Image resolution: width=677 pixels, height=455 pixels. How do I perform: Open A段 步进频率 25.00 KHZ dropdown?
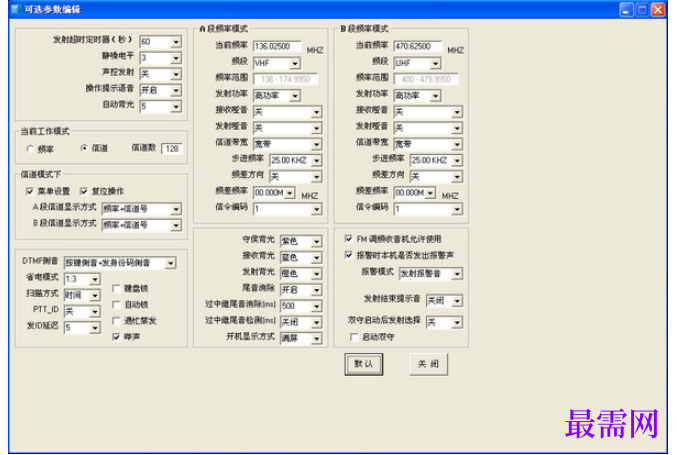coord(296,160)
